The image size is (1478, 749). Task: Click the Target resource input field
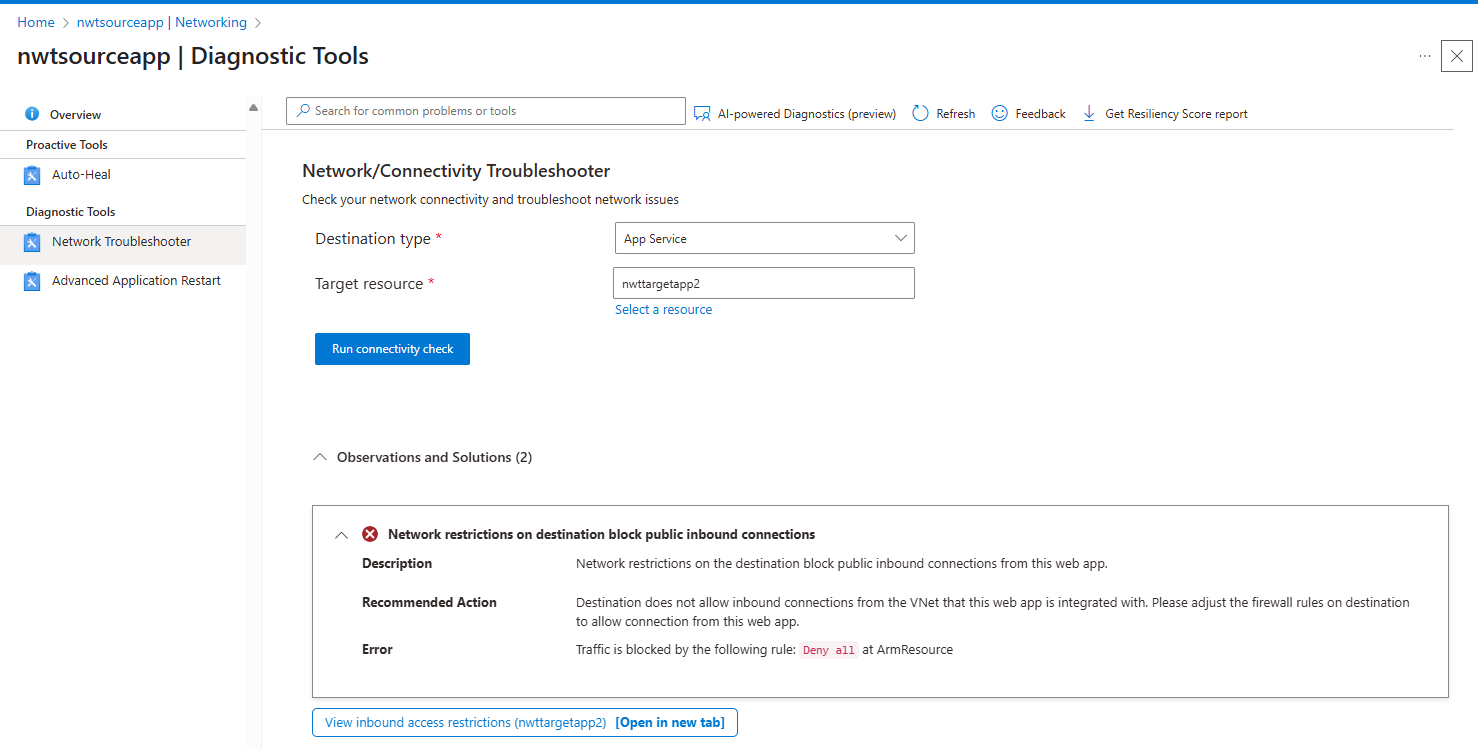pyautogui.click(x=763, y=283)
